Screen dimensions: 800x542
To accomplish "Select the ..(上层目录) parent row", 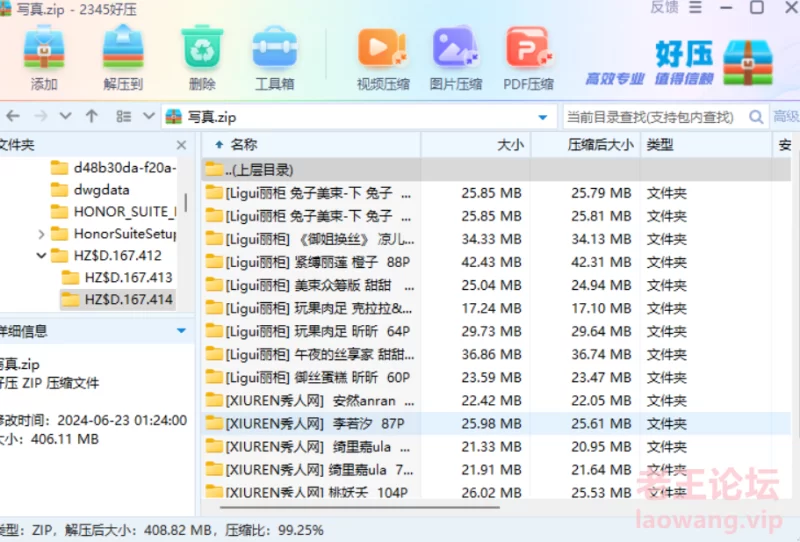I will (496, 169).
